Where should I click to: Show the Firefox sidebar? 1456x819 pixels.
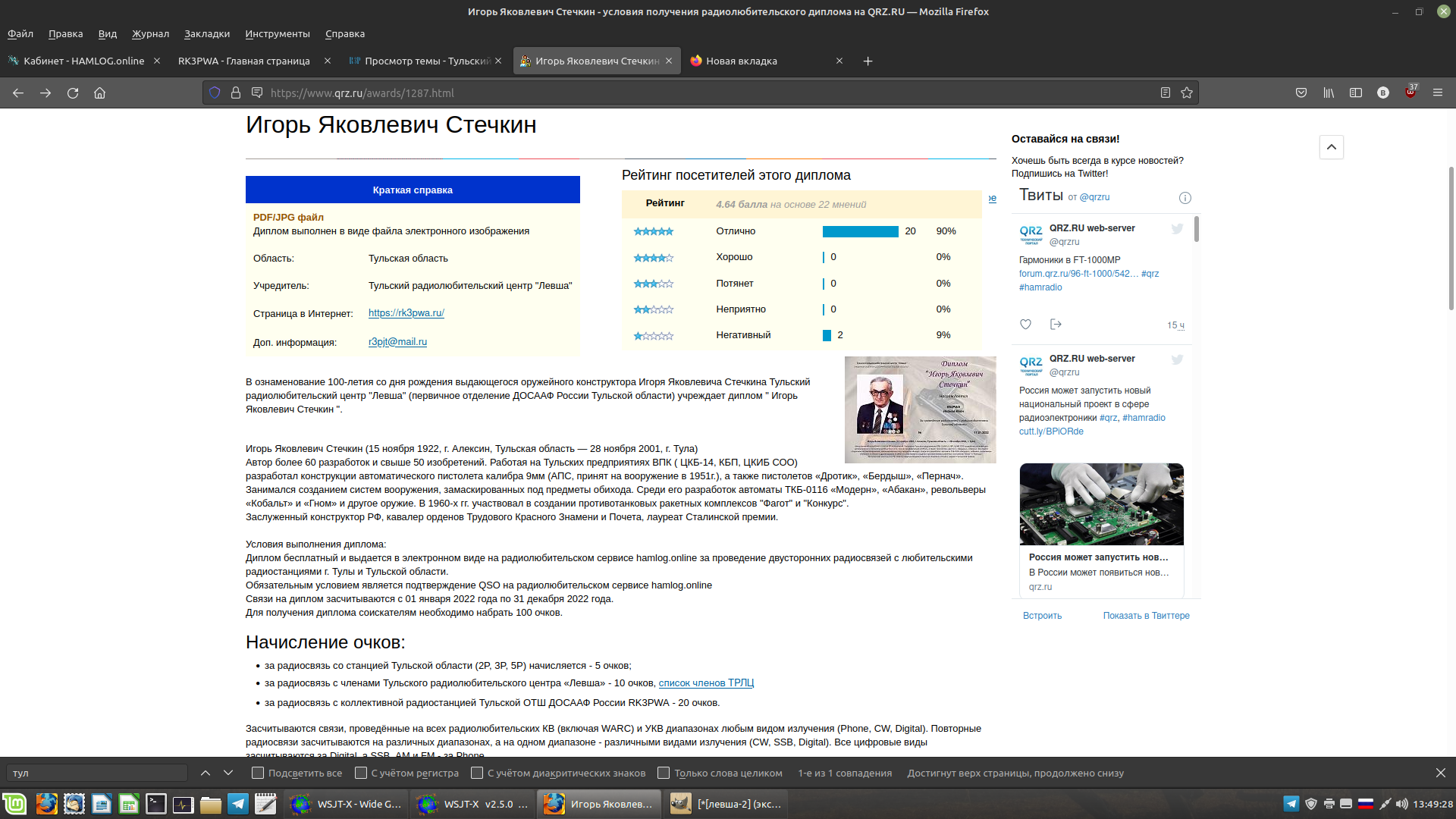(1356, 93)
